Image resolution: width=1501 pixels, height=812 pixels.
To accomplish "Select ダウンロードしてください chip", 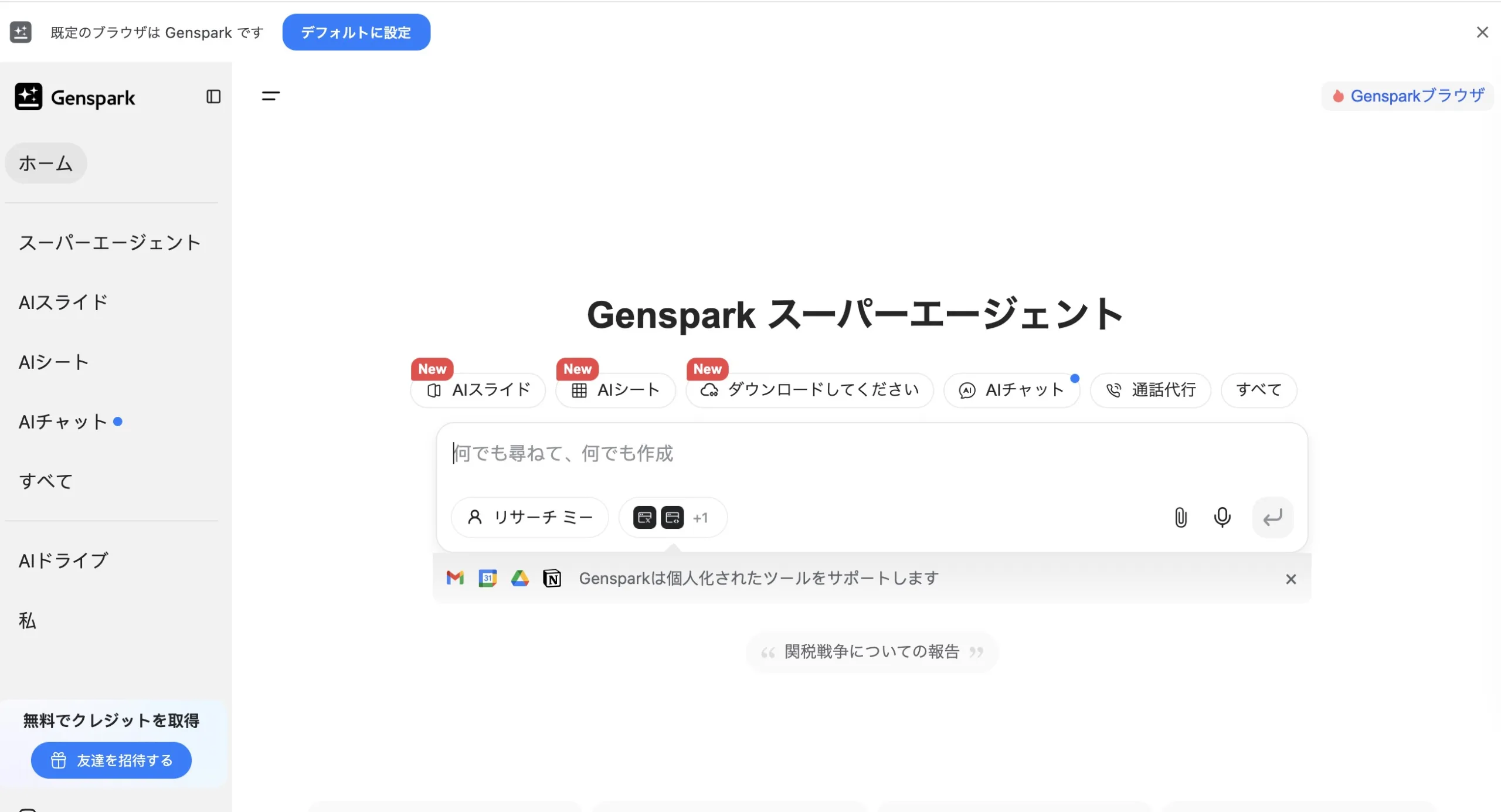I will tap(810, 390).
